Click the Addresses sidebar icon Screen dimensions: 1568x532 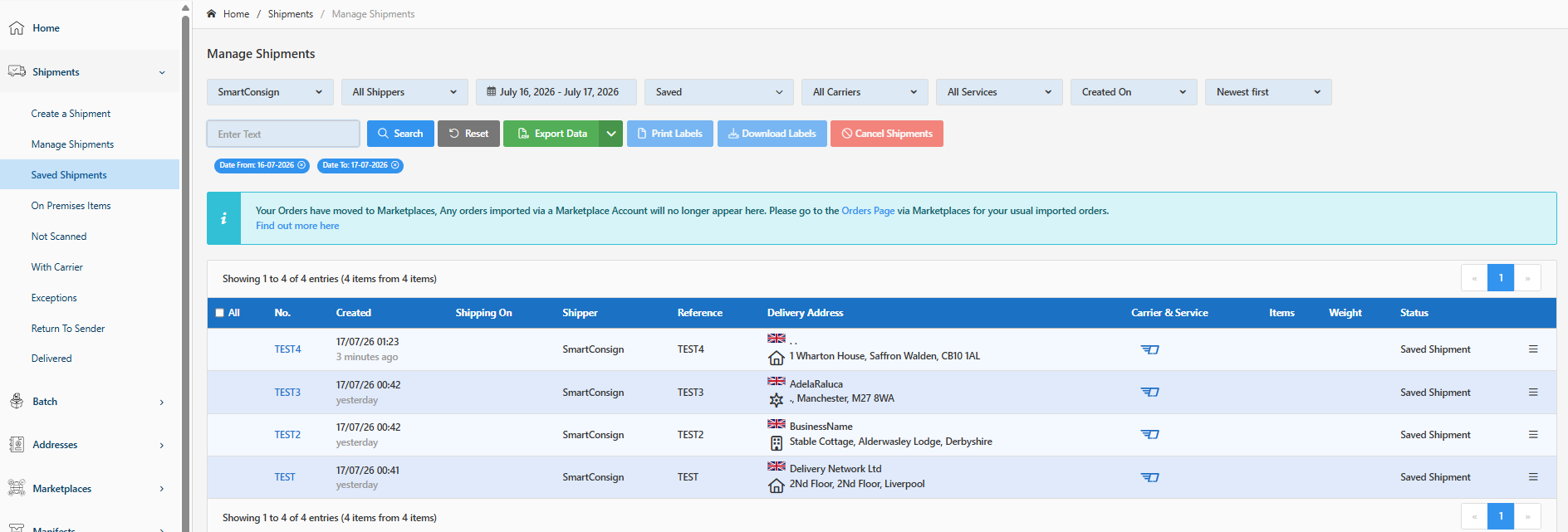(x=17, y=445)
